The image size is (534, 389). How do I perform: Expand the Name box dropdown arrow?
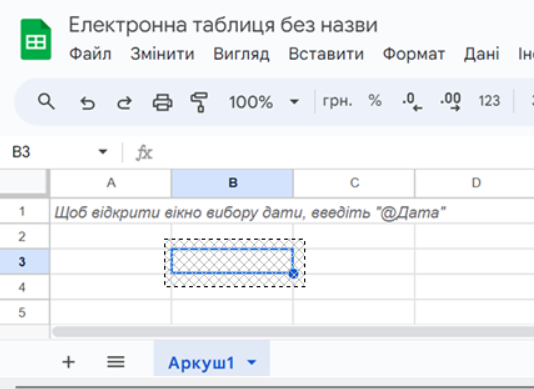click(x=103, y=152)
